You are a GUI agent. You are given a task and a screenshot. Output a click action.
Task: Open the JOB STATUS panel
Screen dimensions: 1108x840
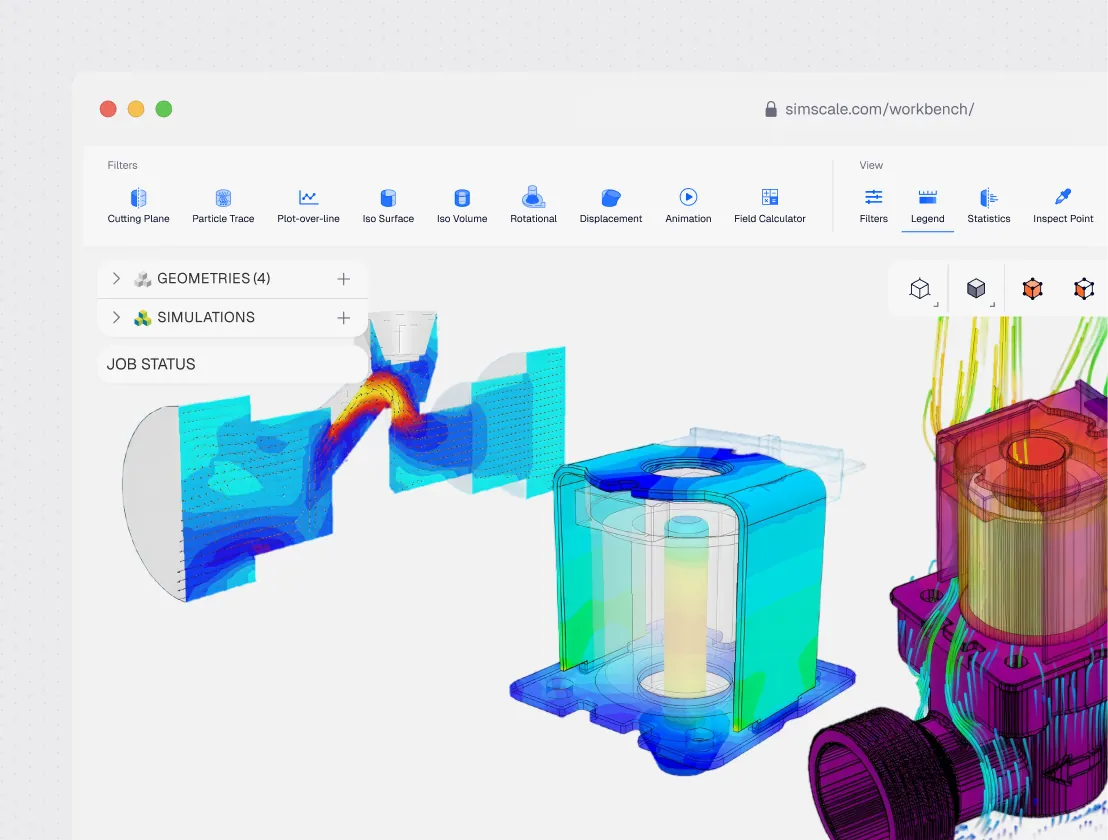[x=232, y=364]
